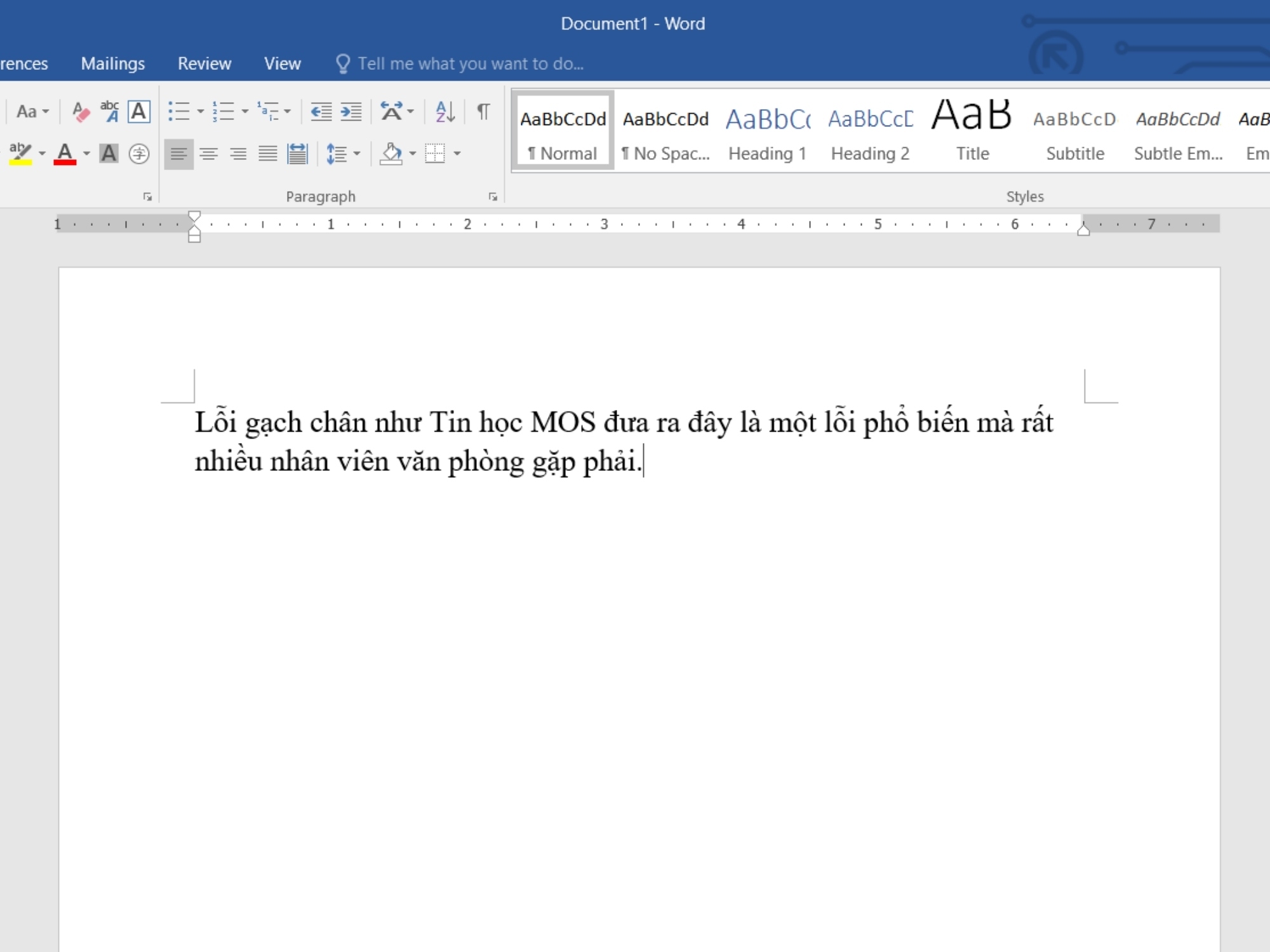
Task: Start a multilevel list
Action: (x=268, y=112)
